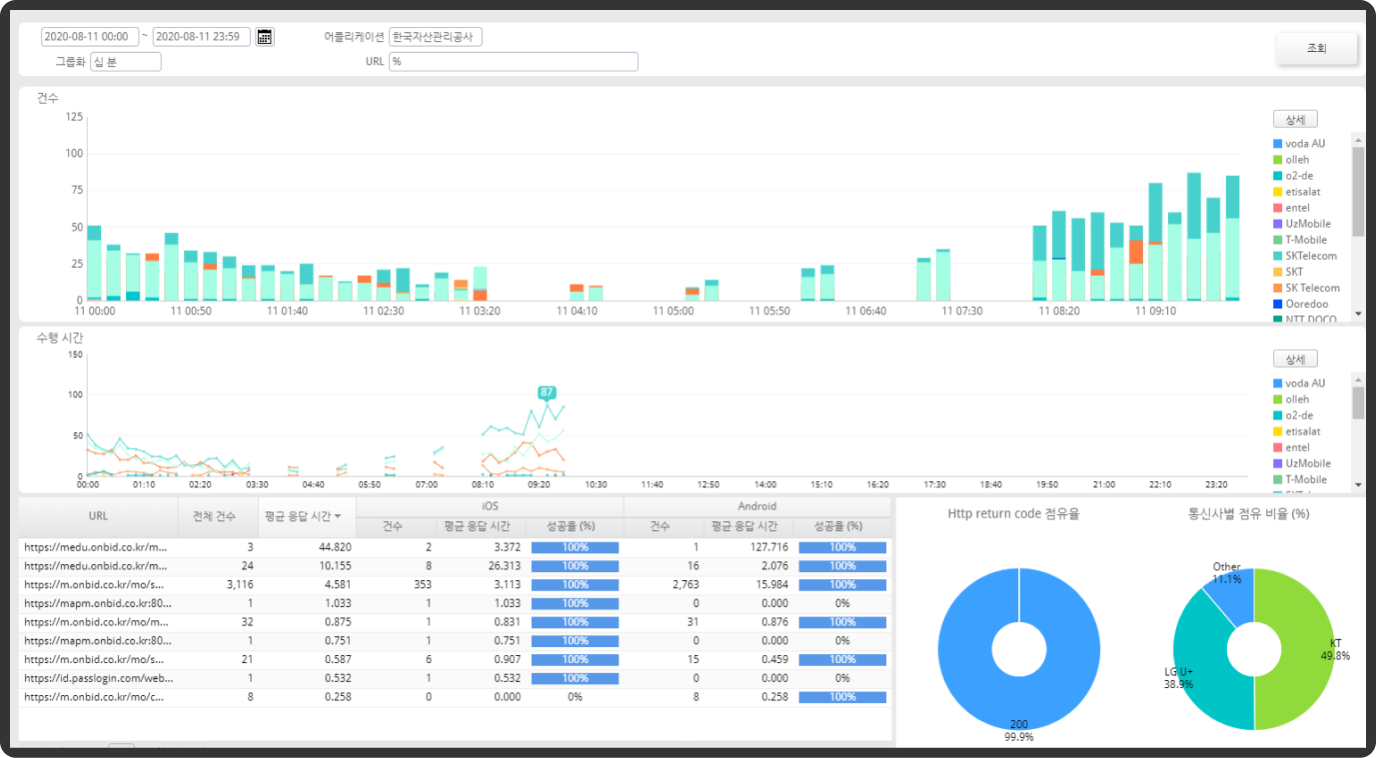Open the calendar date picker icon
The height and width of the screenshot is (758, 1376).
(x=265, y=37)
